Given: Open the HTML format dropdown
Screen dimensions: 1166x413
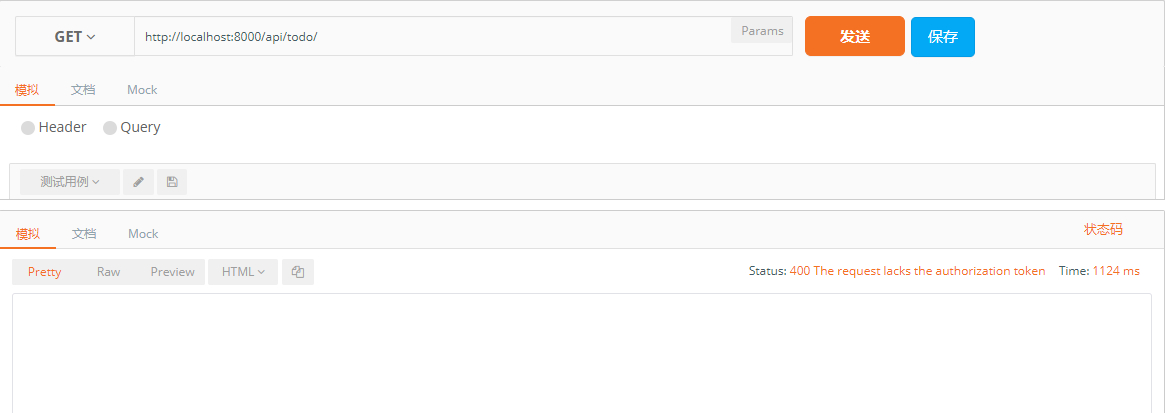Looking at the screenshot, I should click(x=243, y=272).
